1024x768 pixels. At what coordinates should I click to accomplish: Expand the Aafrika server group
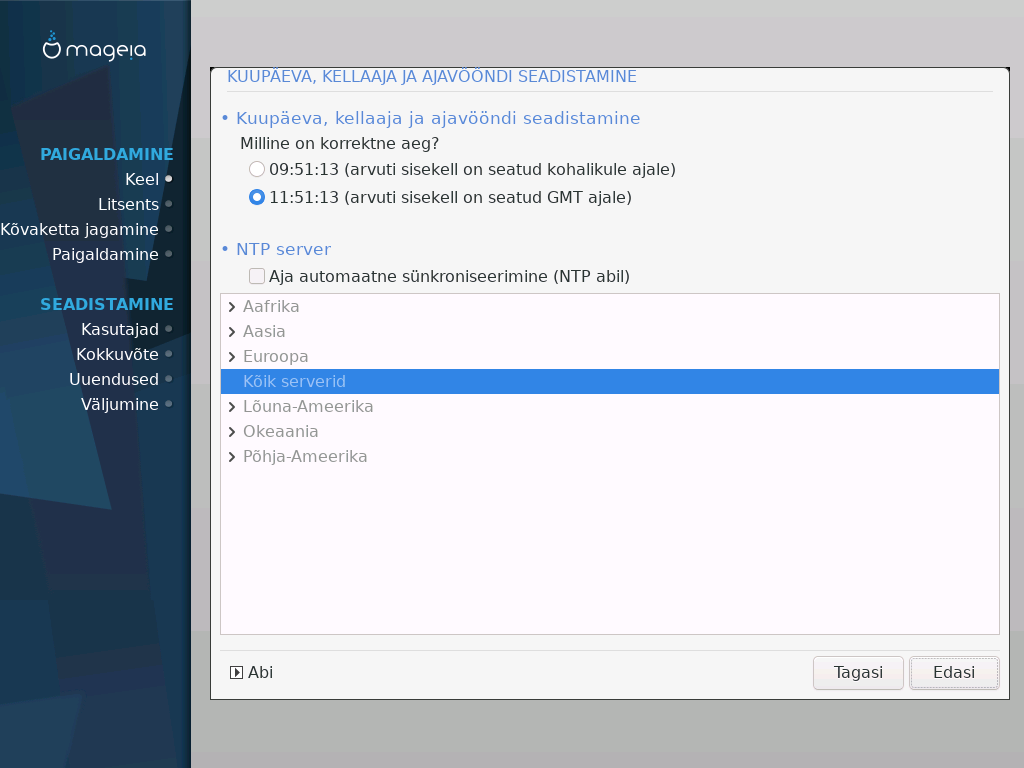(x=232, y=307)
